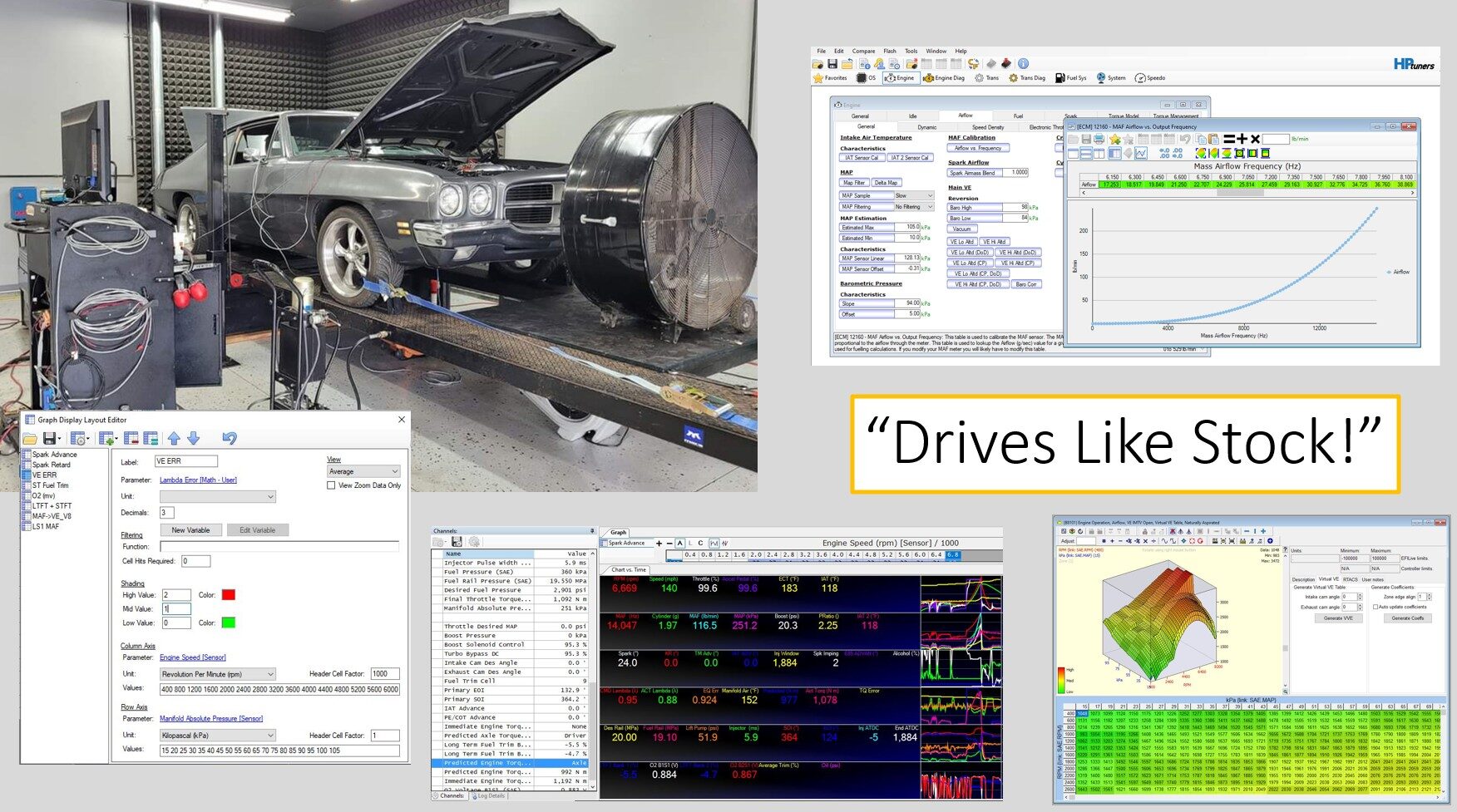Select MAF->VE_V8 in the graph list
The image size is (1457, 812).
[x=52, y=516]
